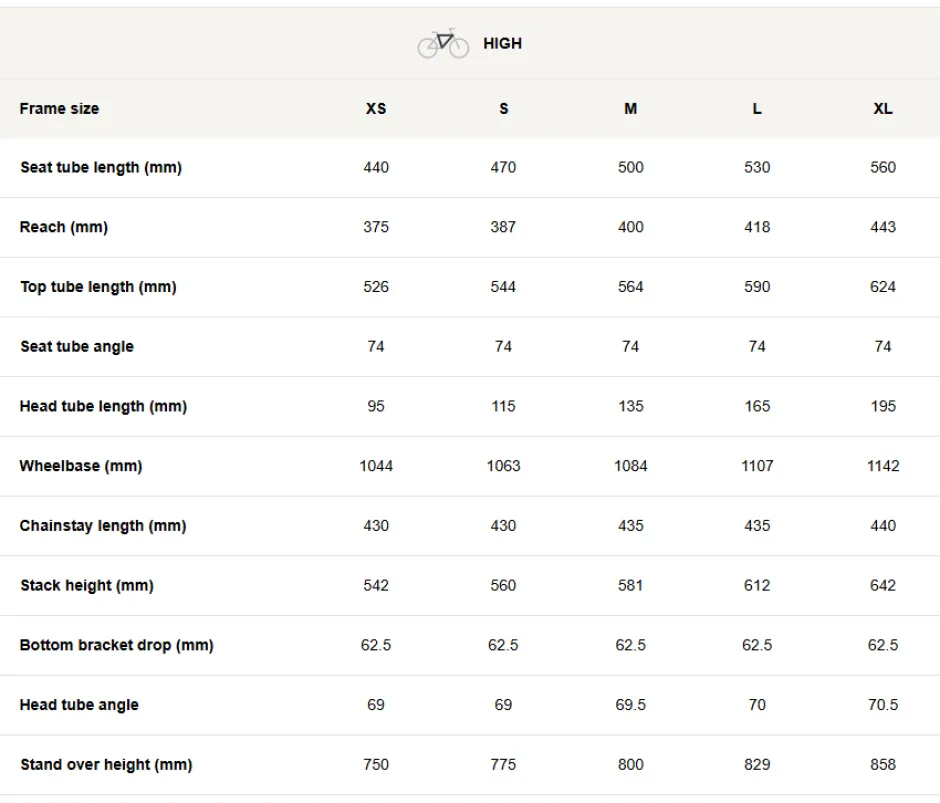Click the bicycle frame icon beside HIGH
Screen dimensions: 940x803
443,43
